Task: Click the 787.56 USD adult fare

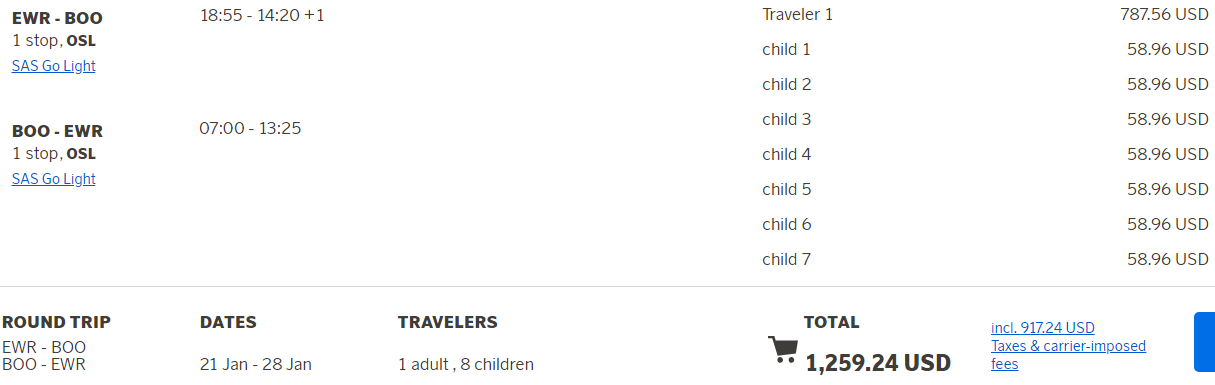Action: pyautogui.click(x=1164, y=14)
